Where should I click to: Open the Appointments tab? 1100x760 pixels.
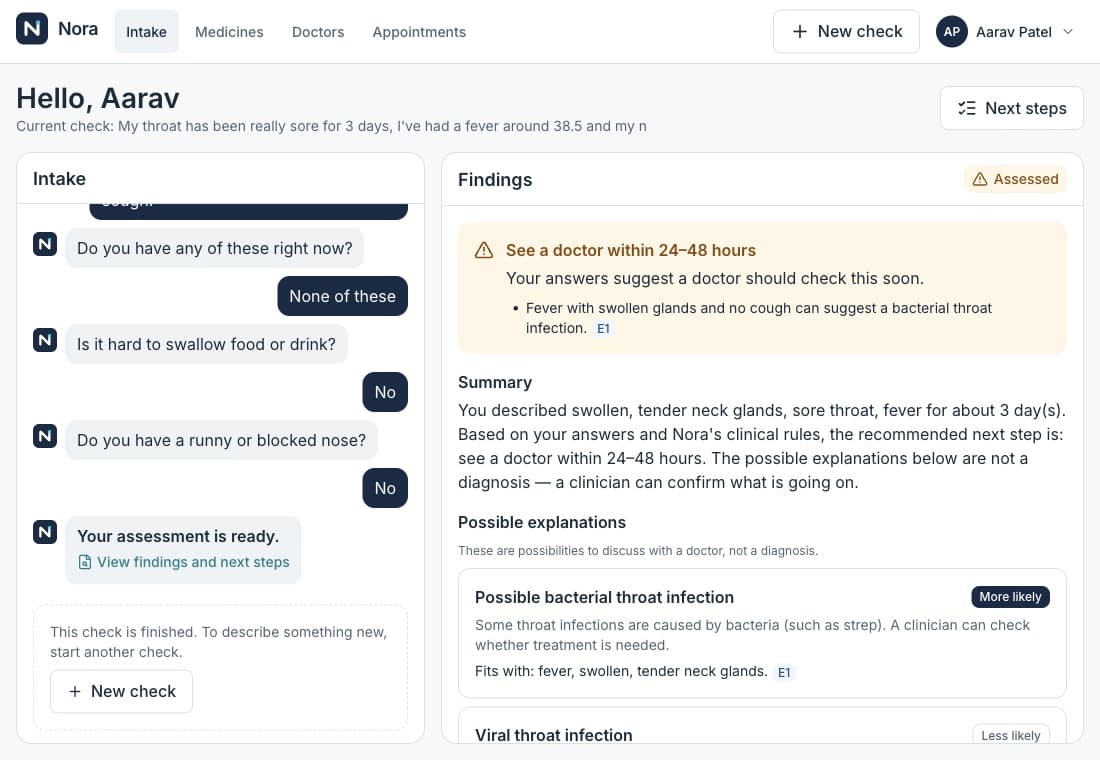click(x=419, y=32)
